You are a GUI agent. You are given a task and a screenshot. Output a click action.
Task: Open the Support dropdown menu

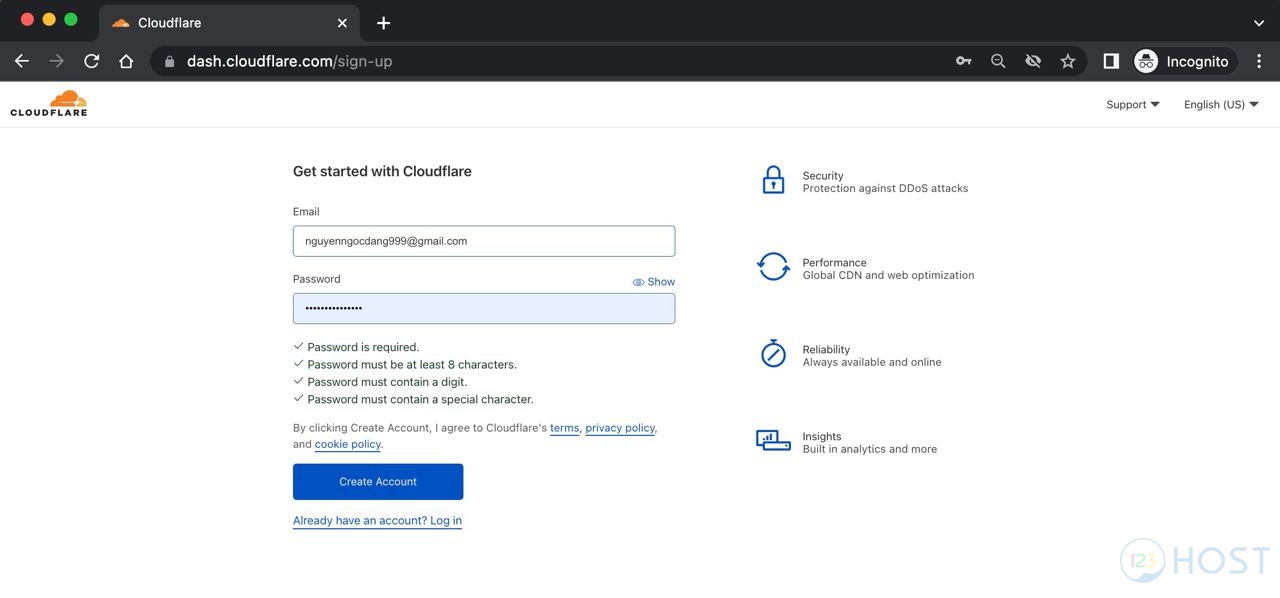1132,104
